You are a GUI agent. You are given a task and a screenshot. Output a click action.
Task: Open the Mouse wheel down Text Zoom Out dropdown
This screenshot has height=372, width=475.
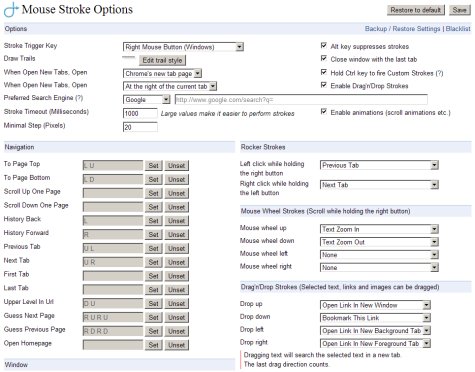point(379,242)
